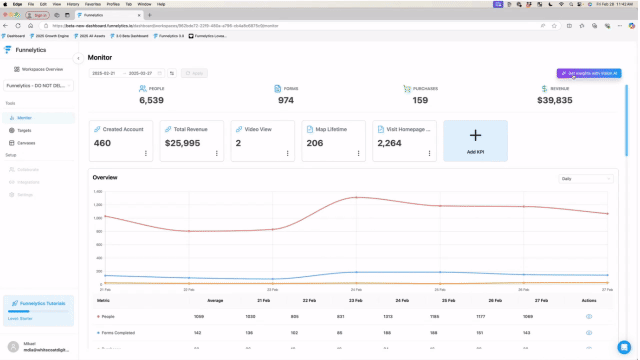Click the People metric icon
640x360 pixels.
coord(142,89)
